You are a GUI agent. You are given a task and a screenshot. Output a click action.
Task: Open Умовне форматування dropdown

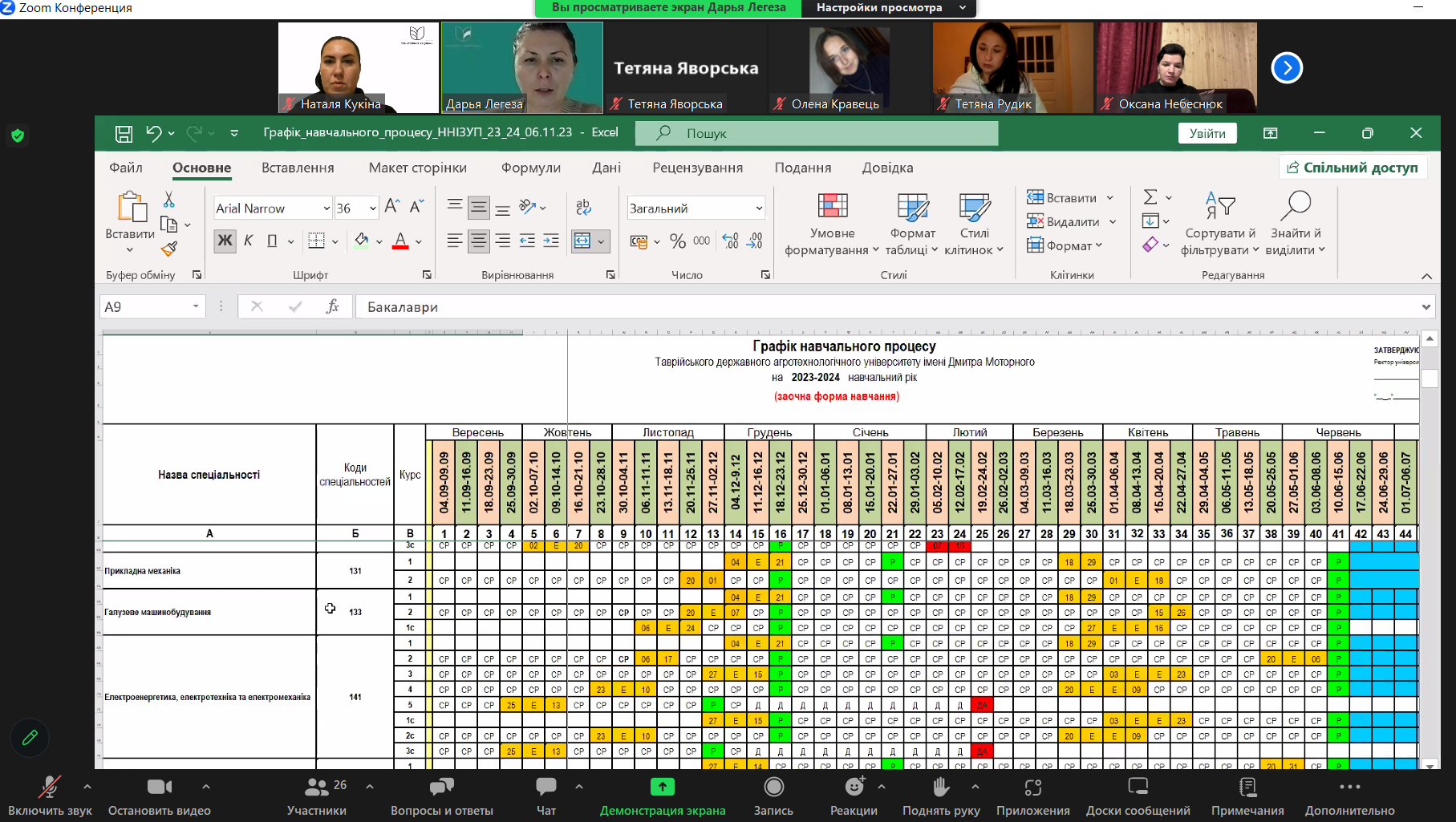pyautogui.click(x=832, y=225)
